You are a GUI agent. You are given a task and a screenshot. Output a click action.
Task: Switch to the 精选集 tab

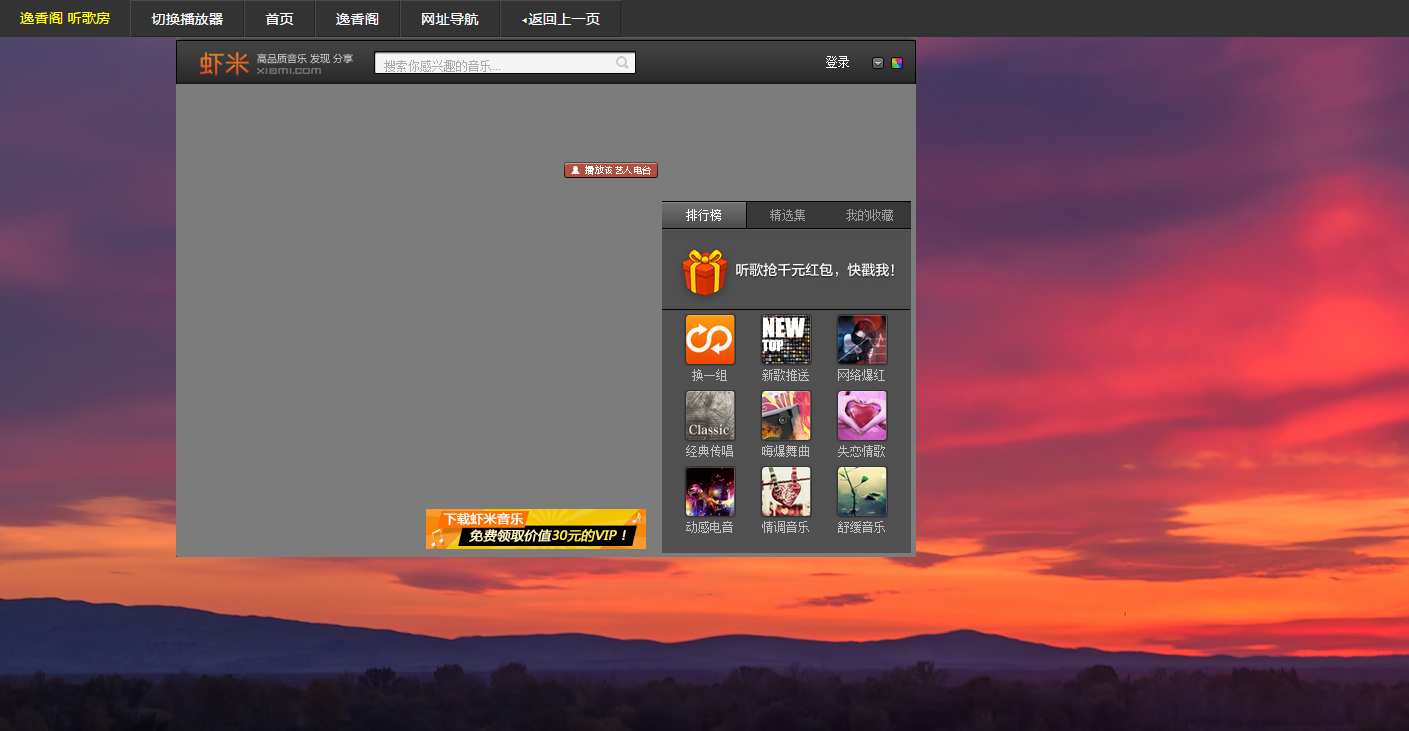pos(787,215)
